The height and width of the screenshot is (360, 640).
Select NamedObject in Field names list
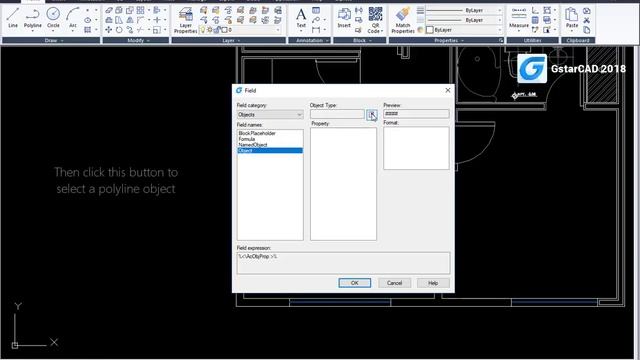pos(253,144)
